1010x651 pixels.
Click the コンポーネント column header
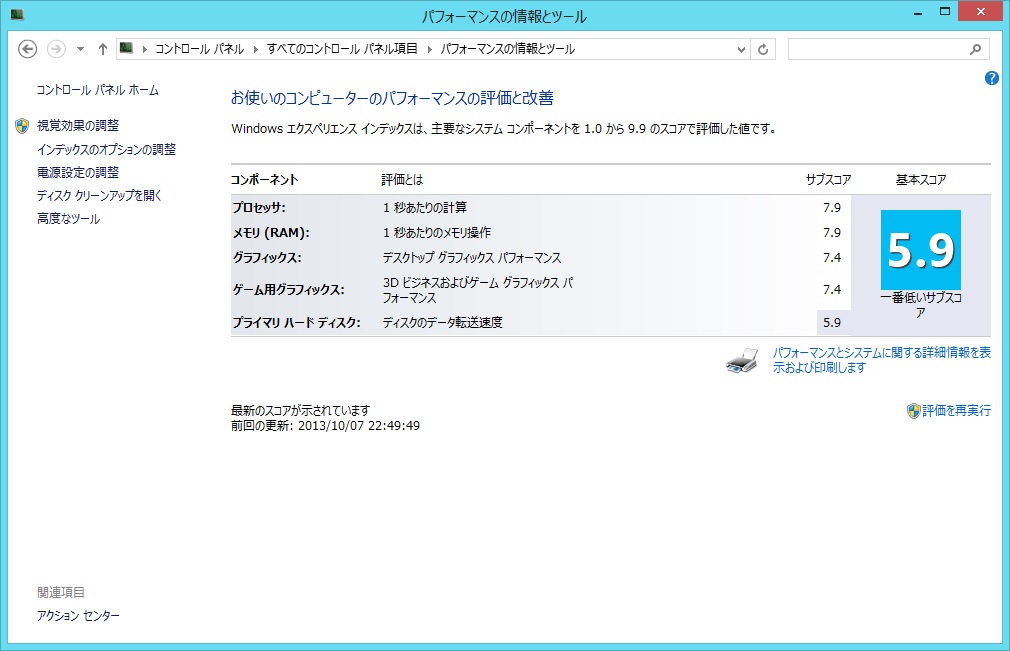click(264, 180)
